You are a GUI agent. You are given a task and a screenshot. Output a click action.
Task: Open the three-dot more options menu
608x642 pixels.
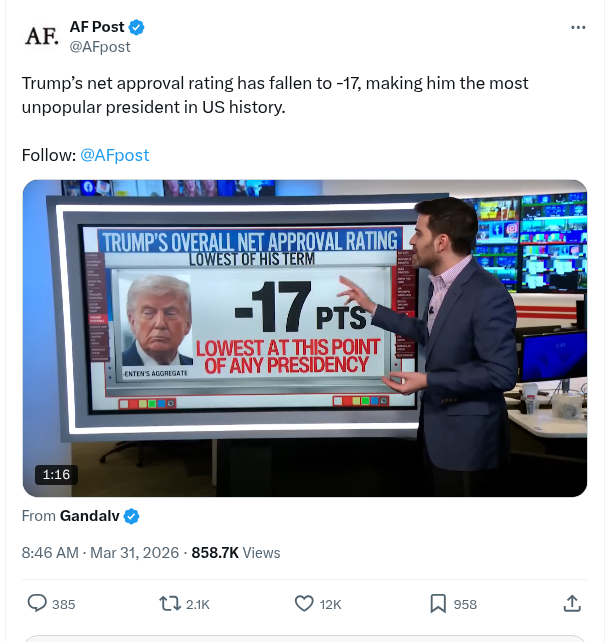point(577,27)
